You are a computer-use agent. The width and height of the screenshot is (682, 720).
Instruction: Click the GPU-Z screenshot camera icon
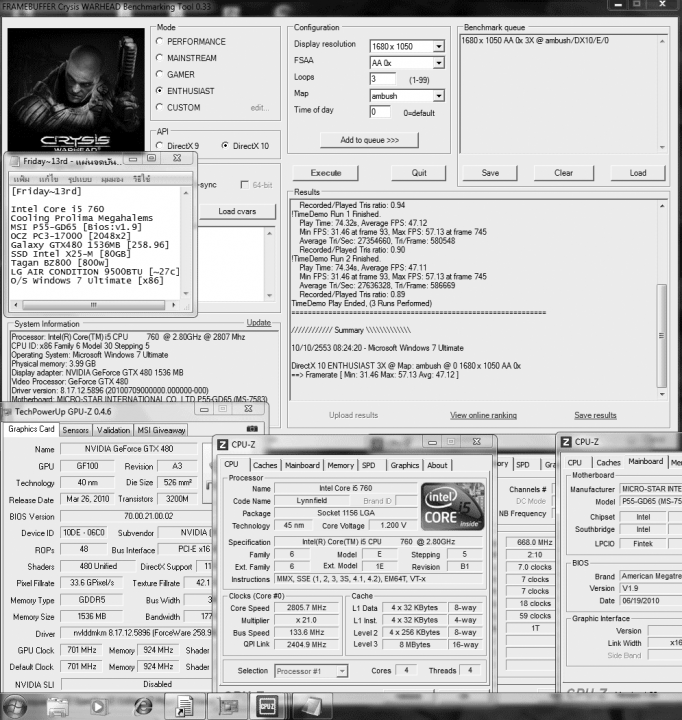pos(252,428)
